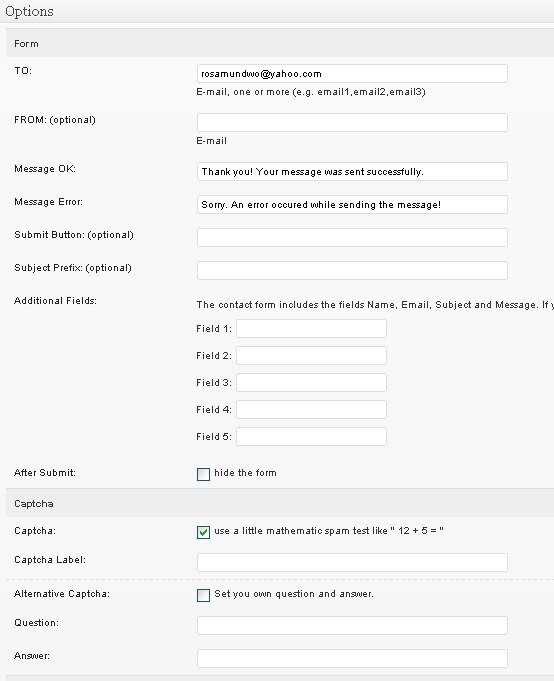Edit the Message Error text field
The width and height of the screenshot is (554, 681).
click(352, 205)
